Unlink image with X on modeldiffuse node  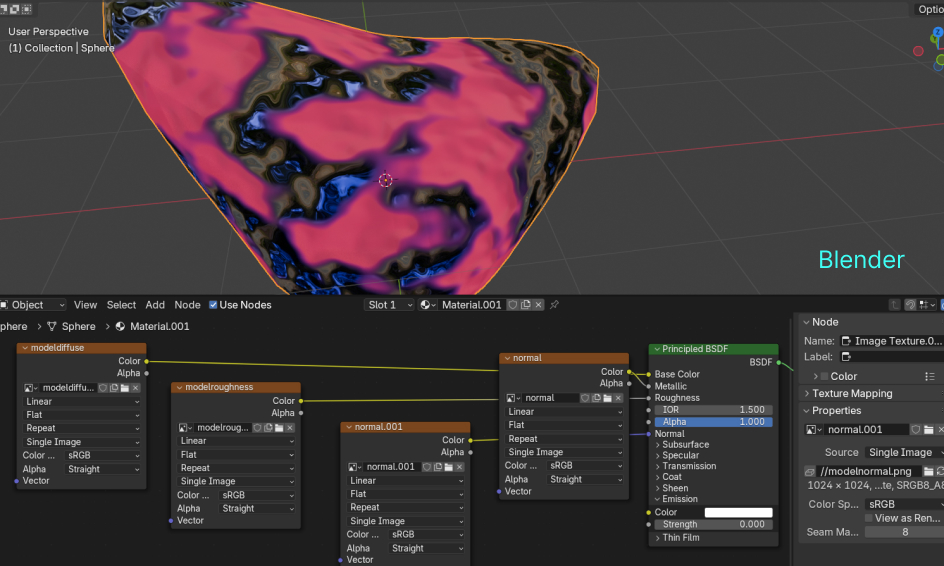pyautogui.click(x=136, y=388)
